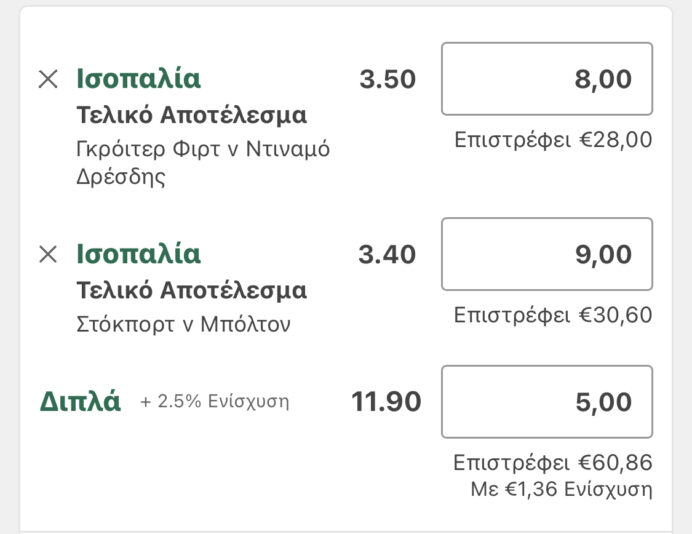This screenshot has height=534, width=692.
Task: Click the 11.90 double odds value
Action: [x=386, y=402]
